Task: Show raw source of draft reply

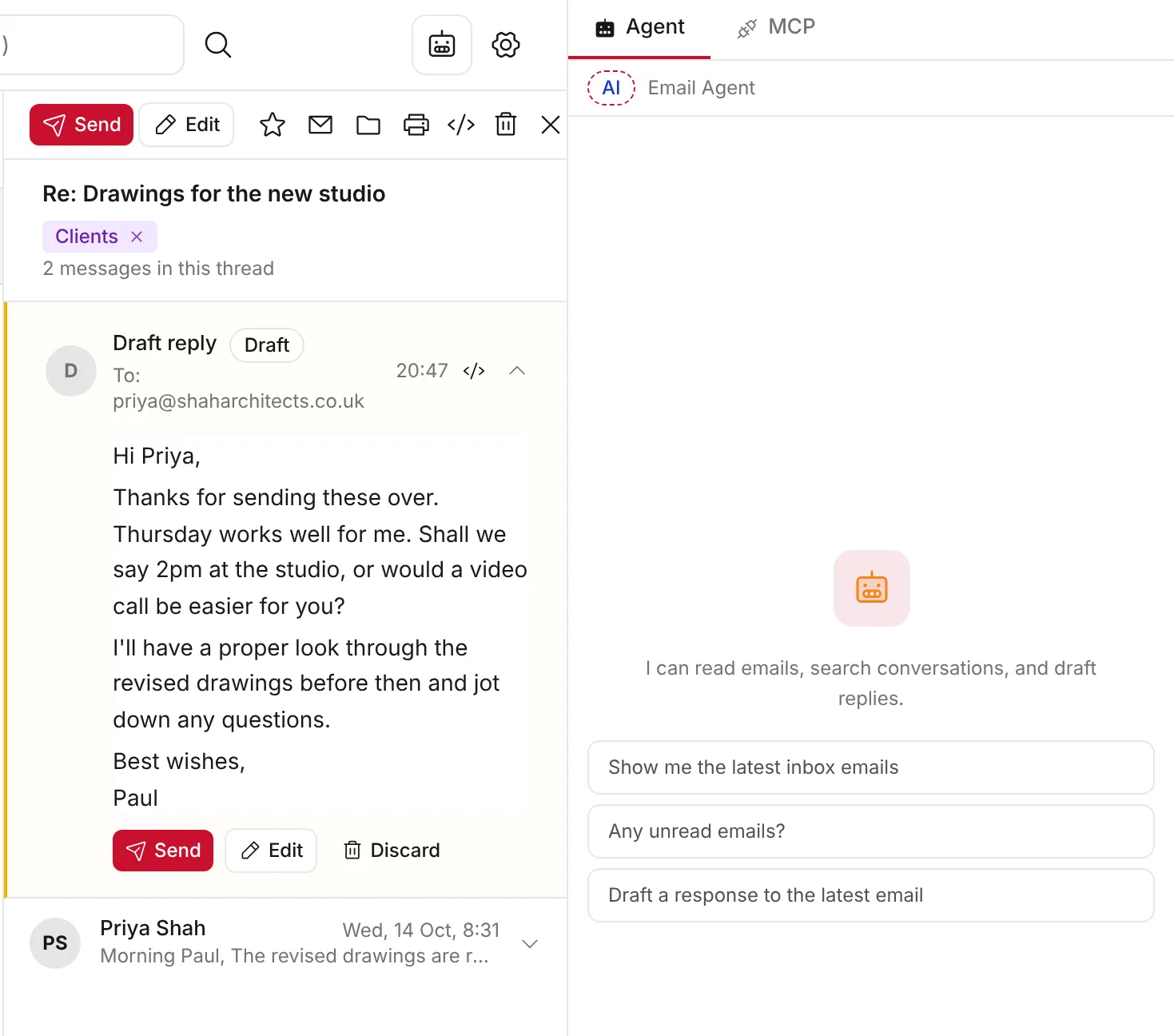Action: point(474,370)
